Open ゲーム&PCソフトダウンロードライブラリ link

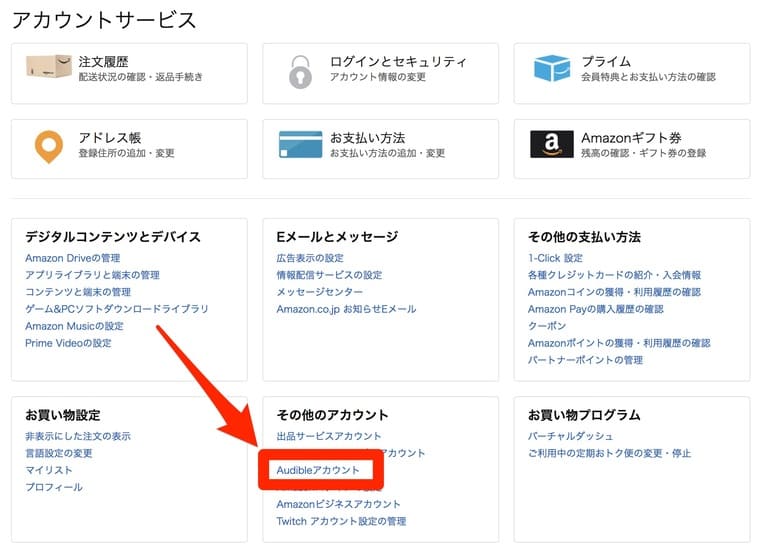[x=117, y=309]
